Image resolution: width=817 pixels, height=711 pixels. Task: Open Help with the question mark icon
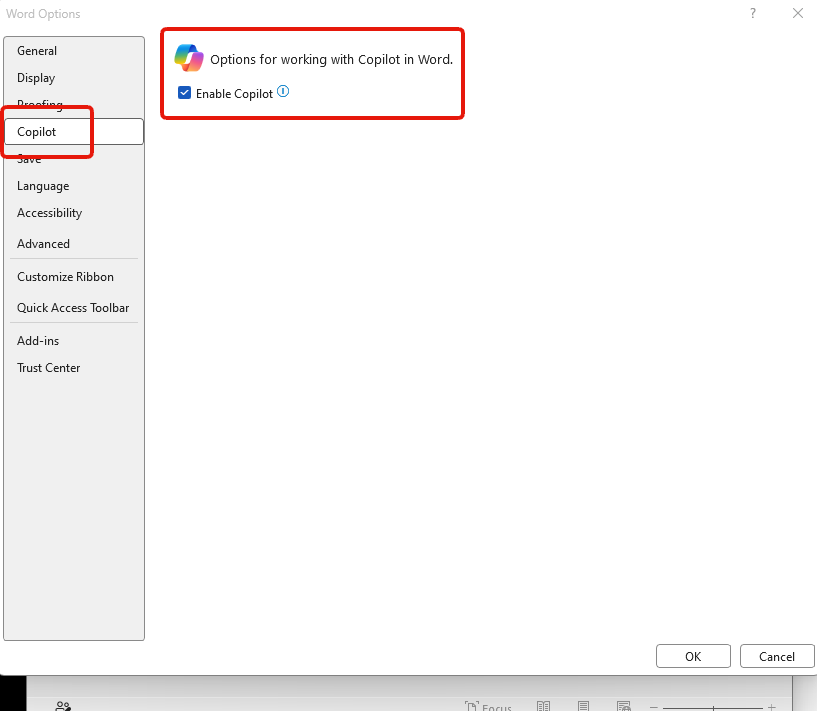pos(752,14)
